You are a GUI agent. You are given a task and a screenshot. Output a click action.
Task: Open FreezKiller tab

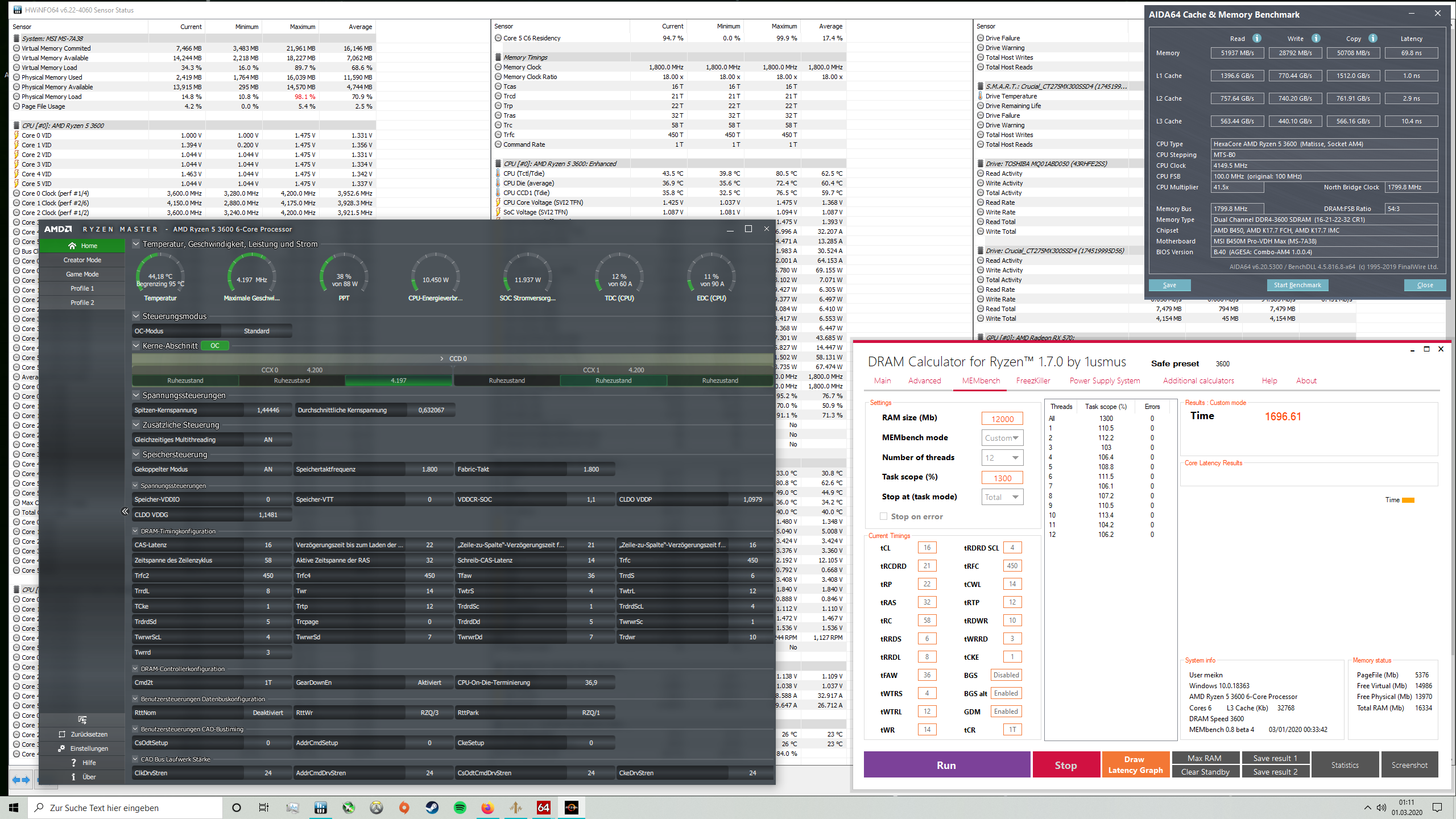[x=1033, y=380]
